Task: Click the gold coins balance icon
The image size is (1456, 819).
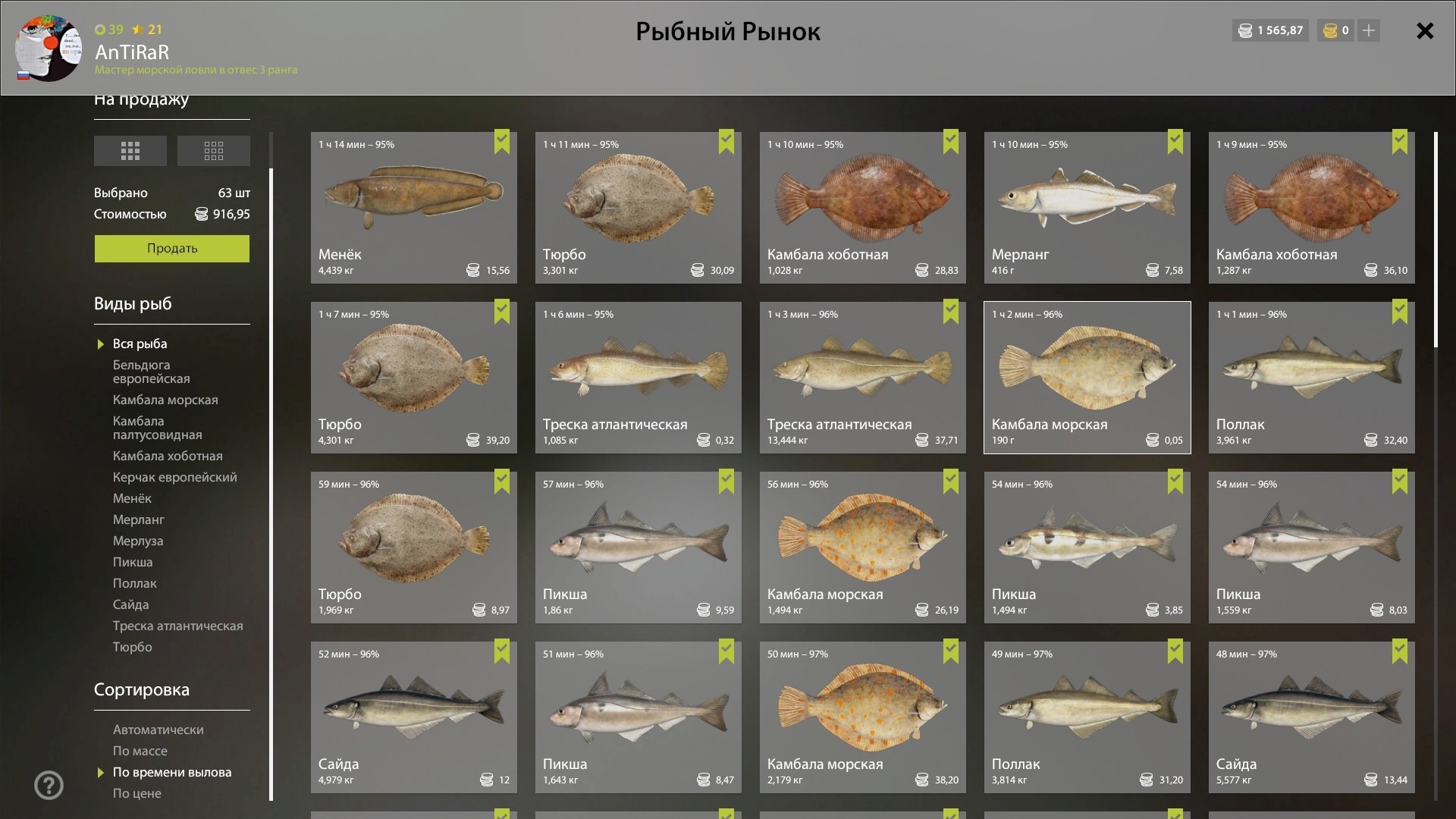Action: coord(1330,30)
